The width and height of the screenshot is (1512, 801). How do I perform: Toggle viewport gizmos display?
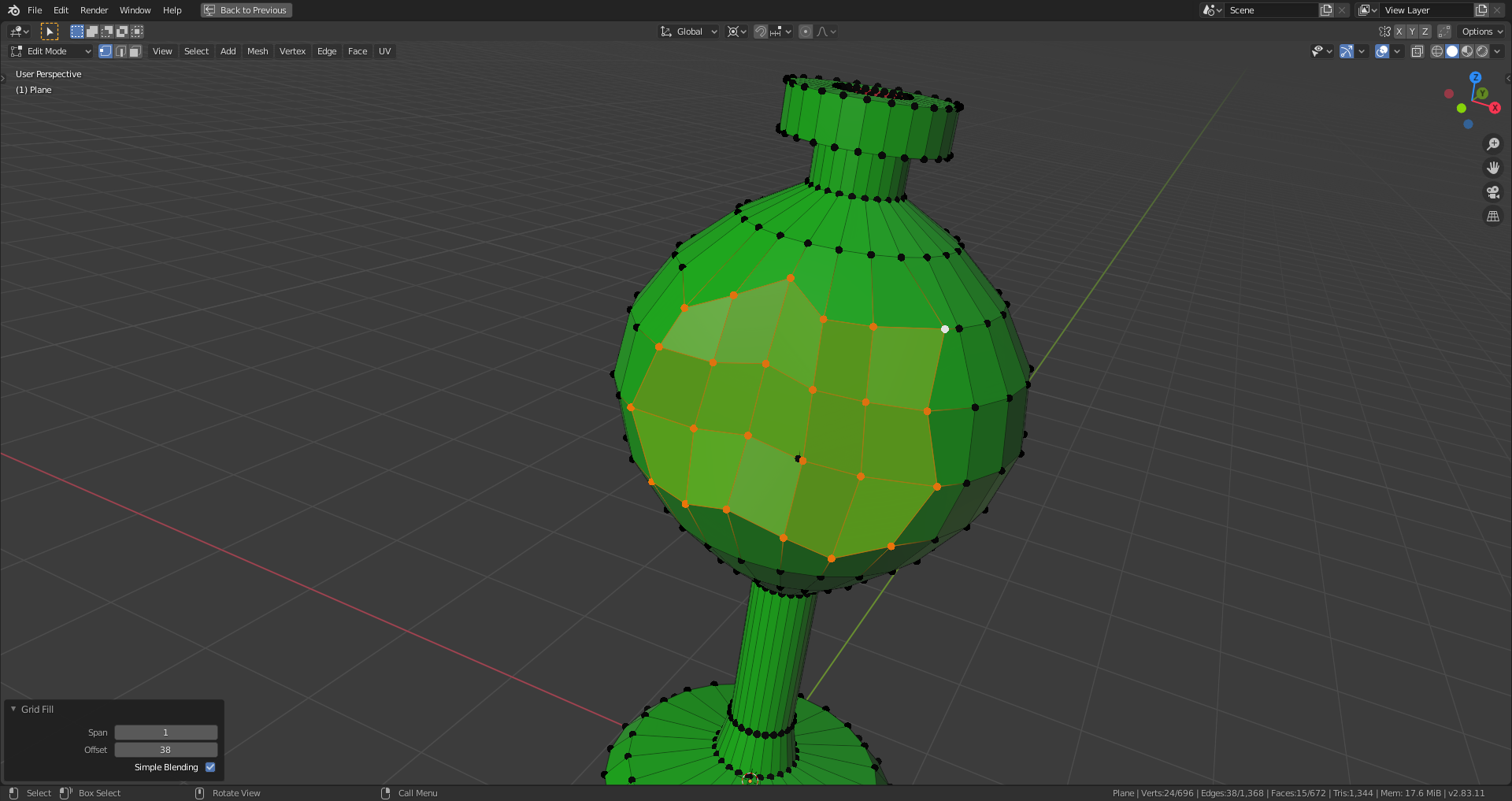pyautogui.click(x=1347, y=51)
